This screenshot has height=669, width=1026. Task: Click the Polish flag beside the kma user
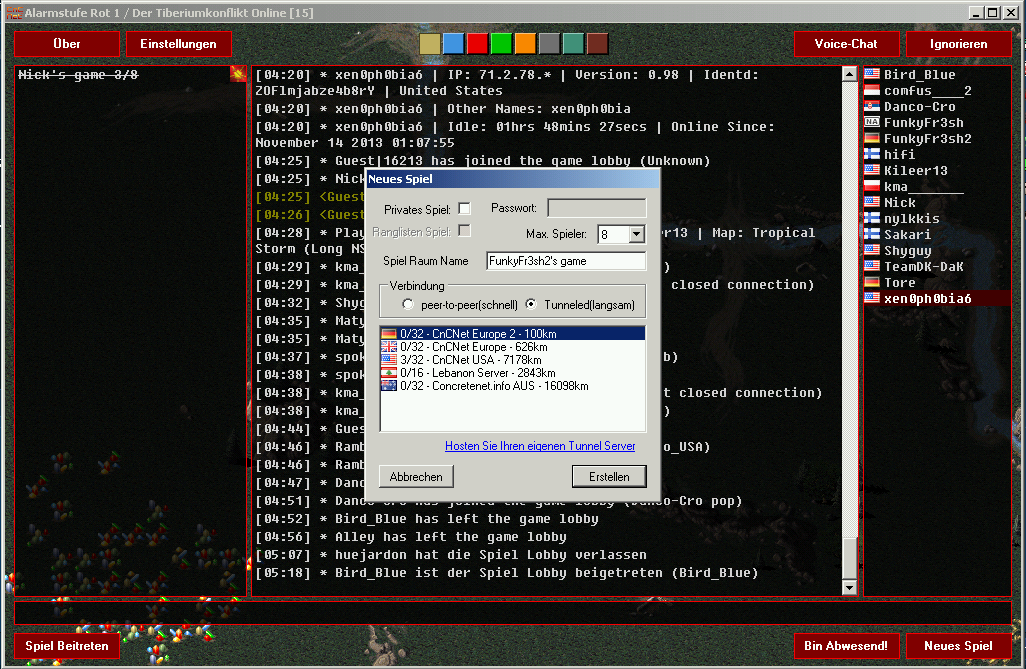click(x=871, y=187)
